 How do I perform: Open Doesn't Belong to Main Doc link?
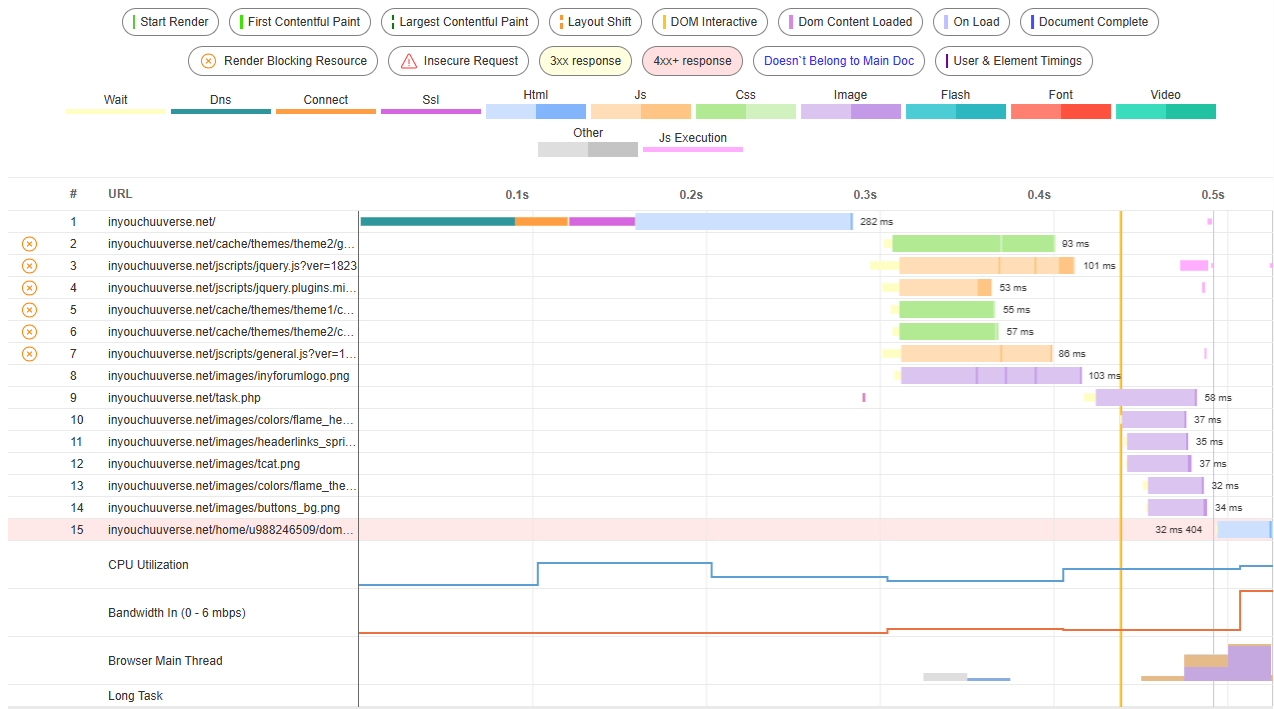(839, 61)
